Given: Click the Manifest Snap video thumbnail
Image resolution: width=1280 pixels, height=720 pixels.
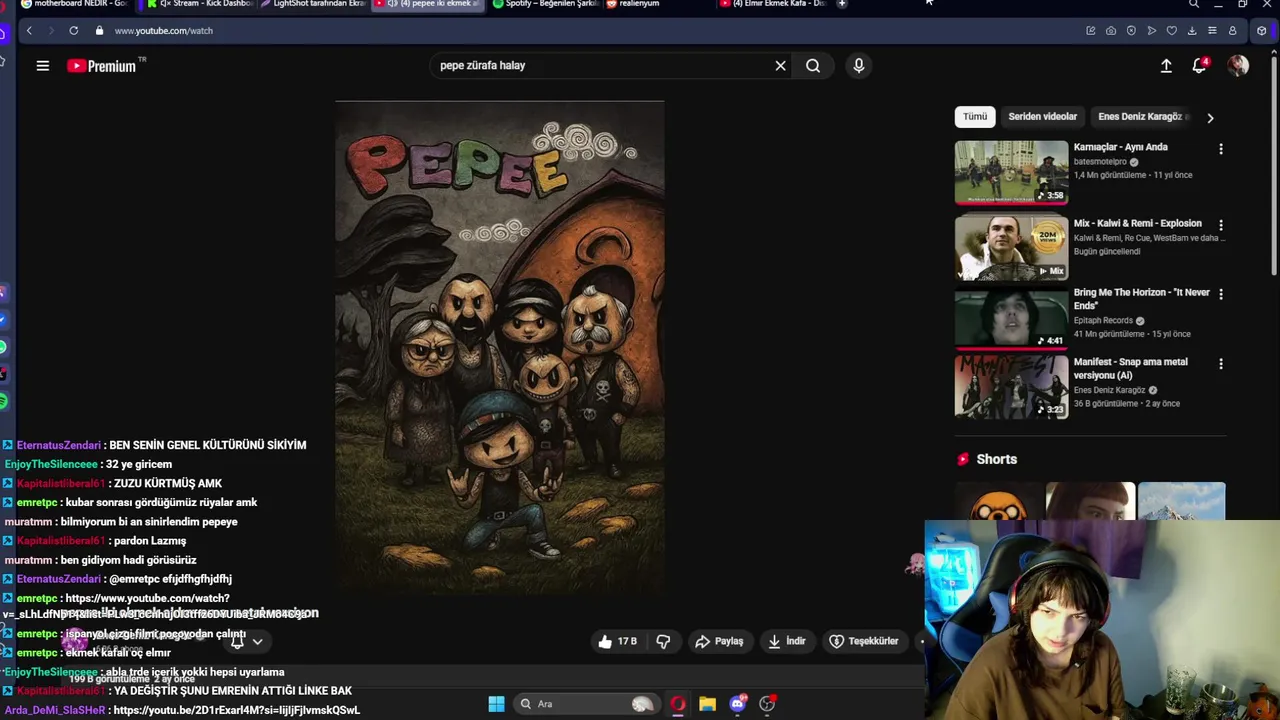Looking at the screenshot, I should [1011, 387].
